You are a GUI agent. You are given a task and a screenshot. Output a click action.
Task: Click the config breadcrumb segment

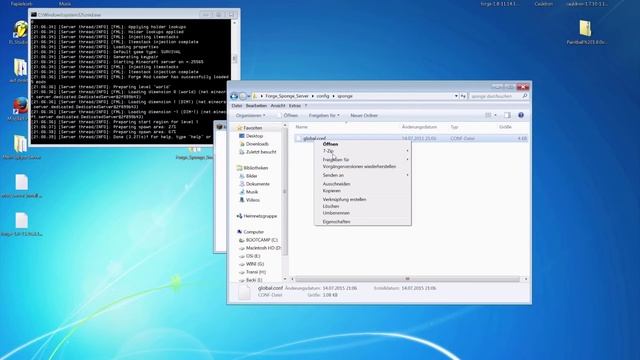tap(322, 96)
